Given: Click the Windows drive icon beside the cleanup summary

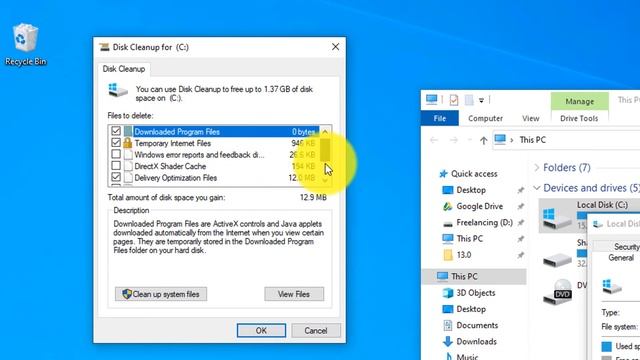Looking at the screenshot, I should click(x=118, y=90).
